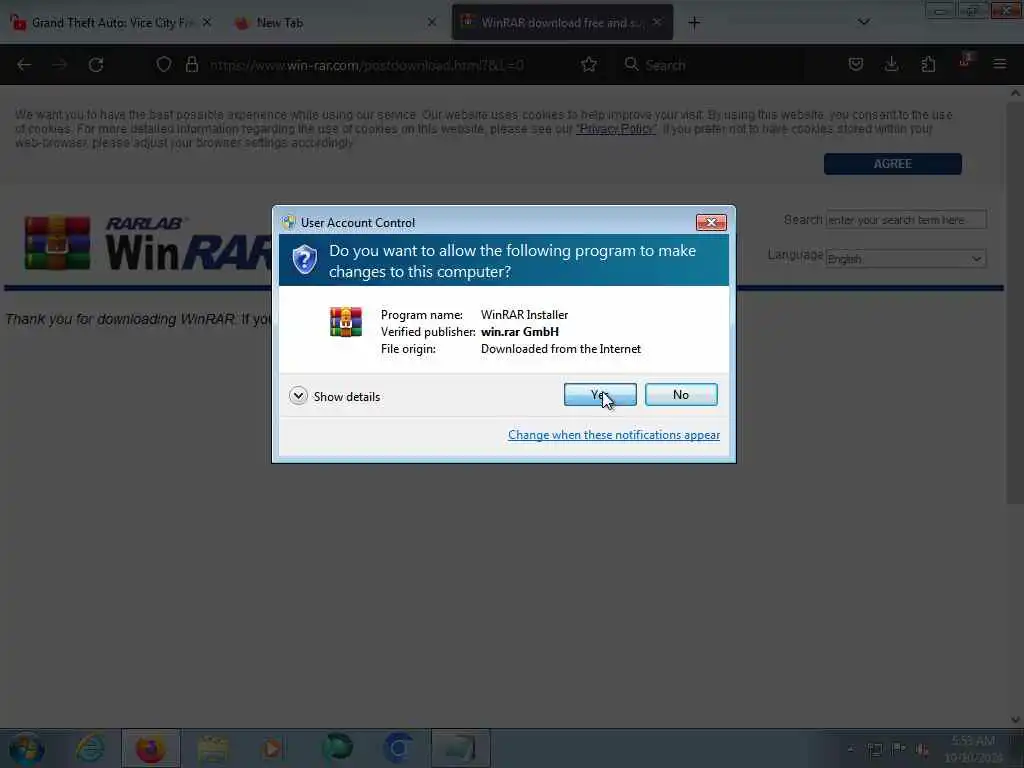This screenshot has width=1024, height=768.
Task: Click the UAC shield question icon
Action: point(304,260)
